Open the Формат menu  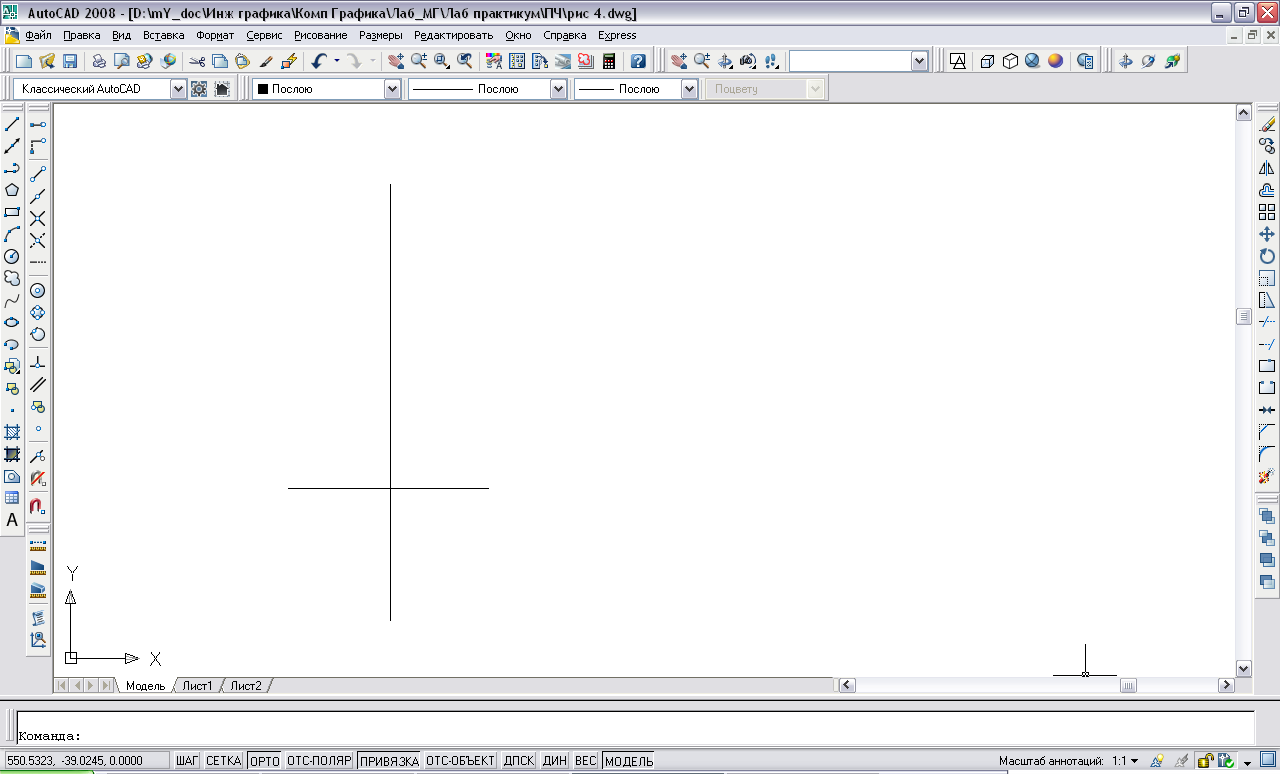pyautogui.click(x=215, y=35)
